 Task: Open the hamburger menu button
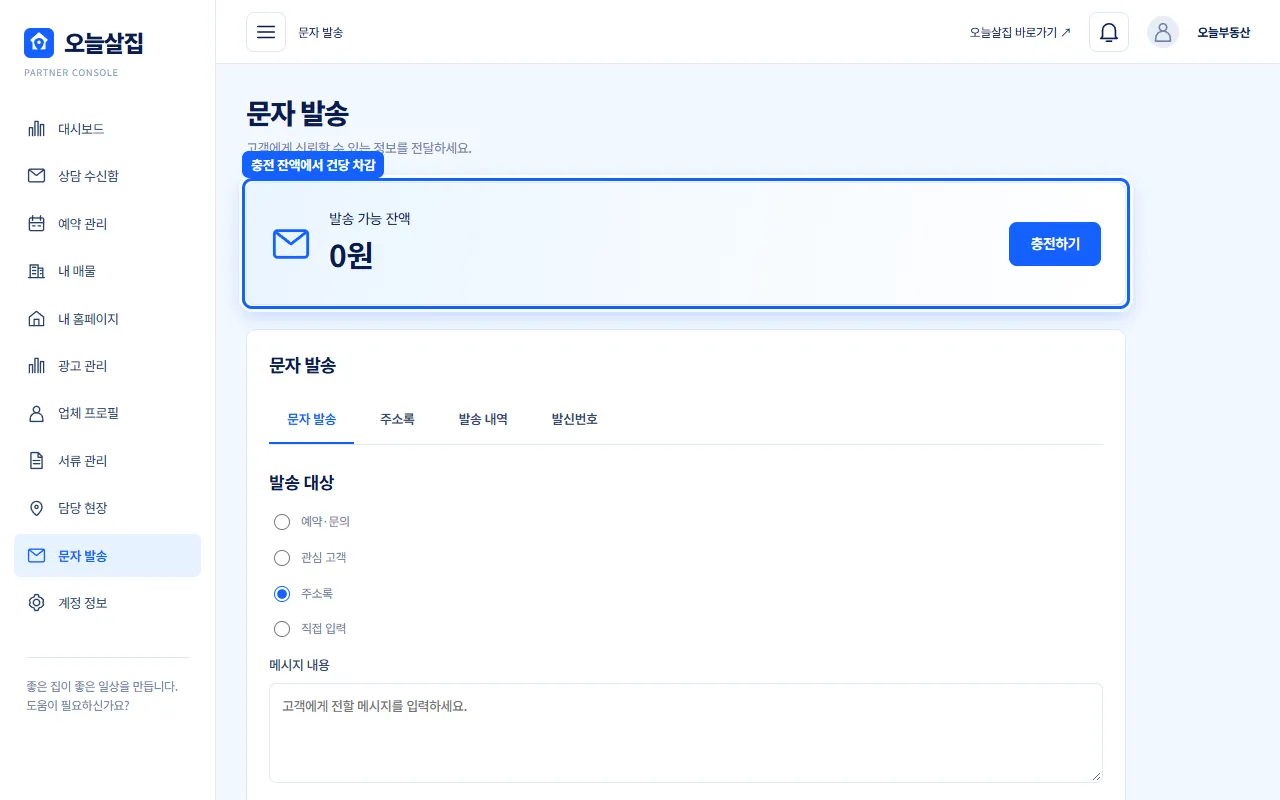(x=266, y=32)
